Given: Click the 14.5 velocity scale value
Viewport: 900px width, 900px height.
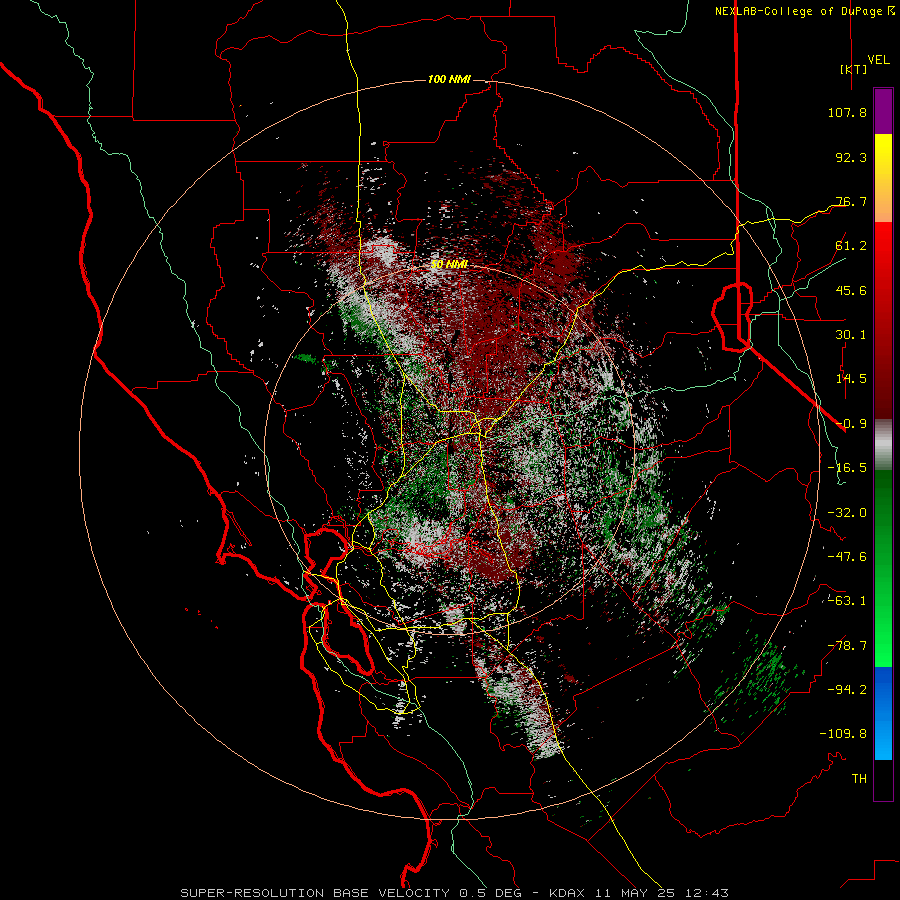Looking at the screenshot, I should pos(851,379).
